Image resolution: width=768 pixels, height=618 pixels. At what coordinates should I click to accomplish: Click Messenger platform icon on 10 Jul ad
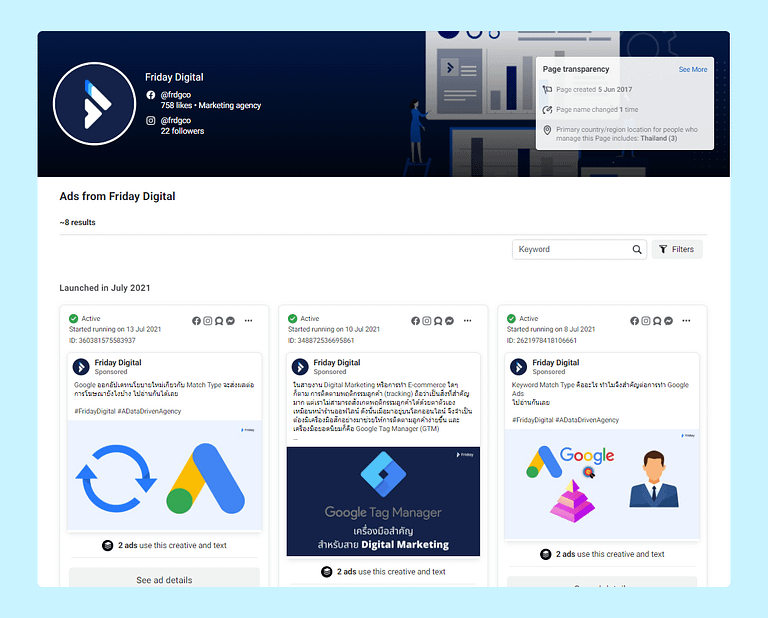449,321
